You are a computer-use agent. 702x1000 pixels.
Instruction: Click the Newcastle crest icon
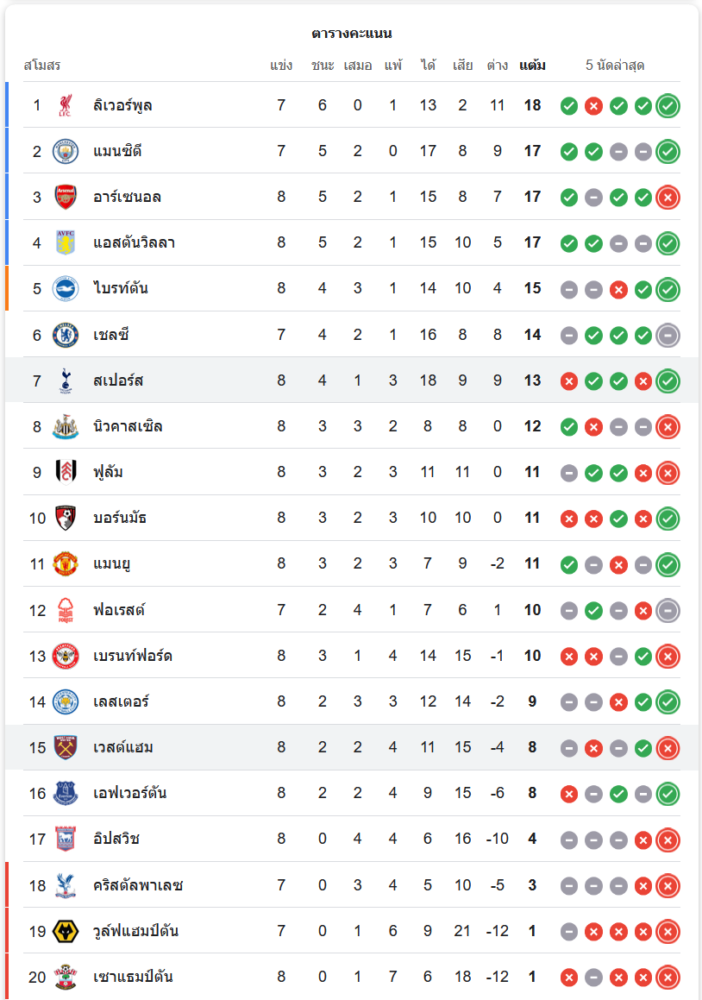pyautogui.click(x=65, y=427)
